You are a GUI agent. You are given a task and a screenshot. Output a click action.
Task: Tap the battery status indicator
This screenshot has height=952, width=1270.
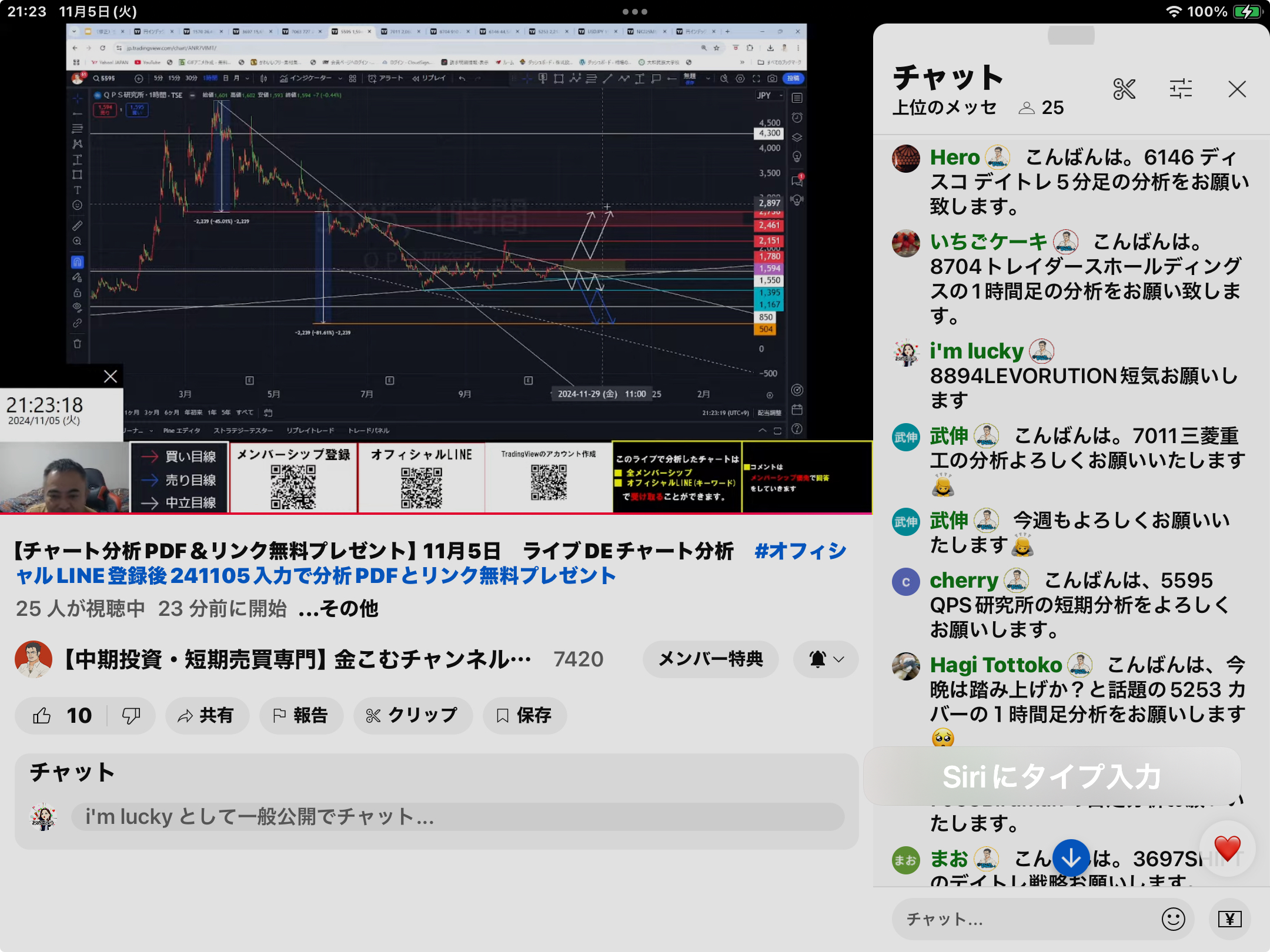point(1246,12)
